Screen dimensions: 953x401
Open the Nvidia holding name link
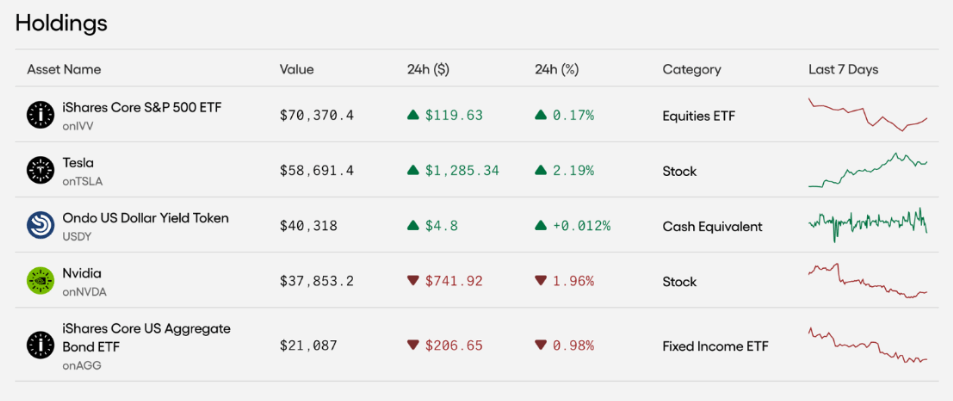pos(82,273)
